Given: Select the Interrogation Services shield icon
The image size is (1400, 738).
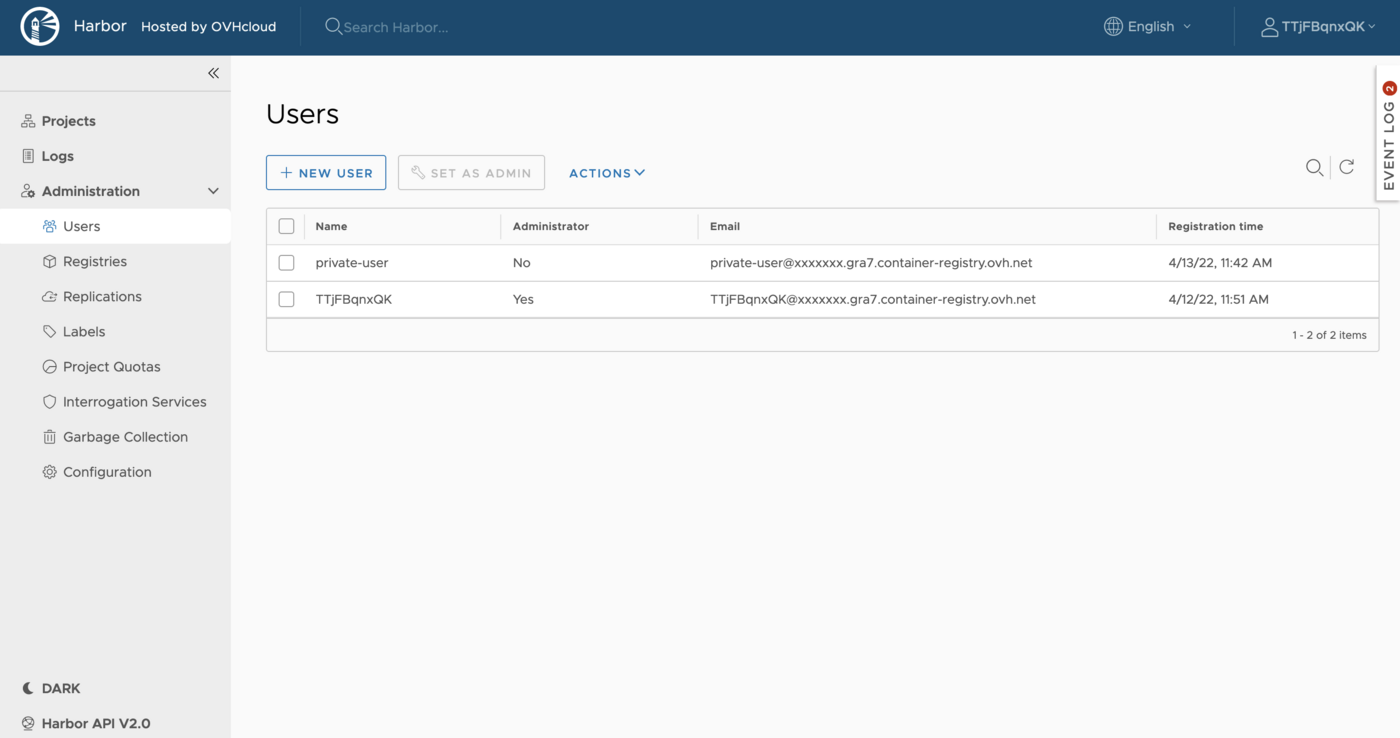Looking at the screenshot, I should click(x=49, y=401).
